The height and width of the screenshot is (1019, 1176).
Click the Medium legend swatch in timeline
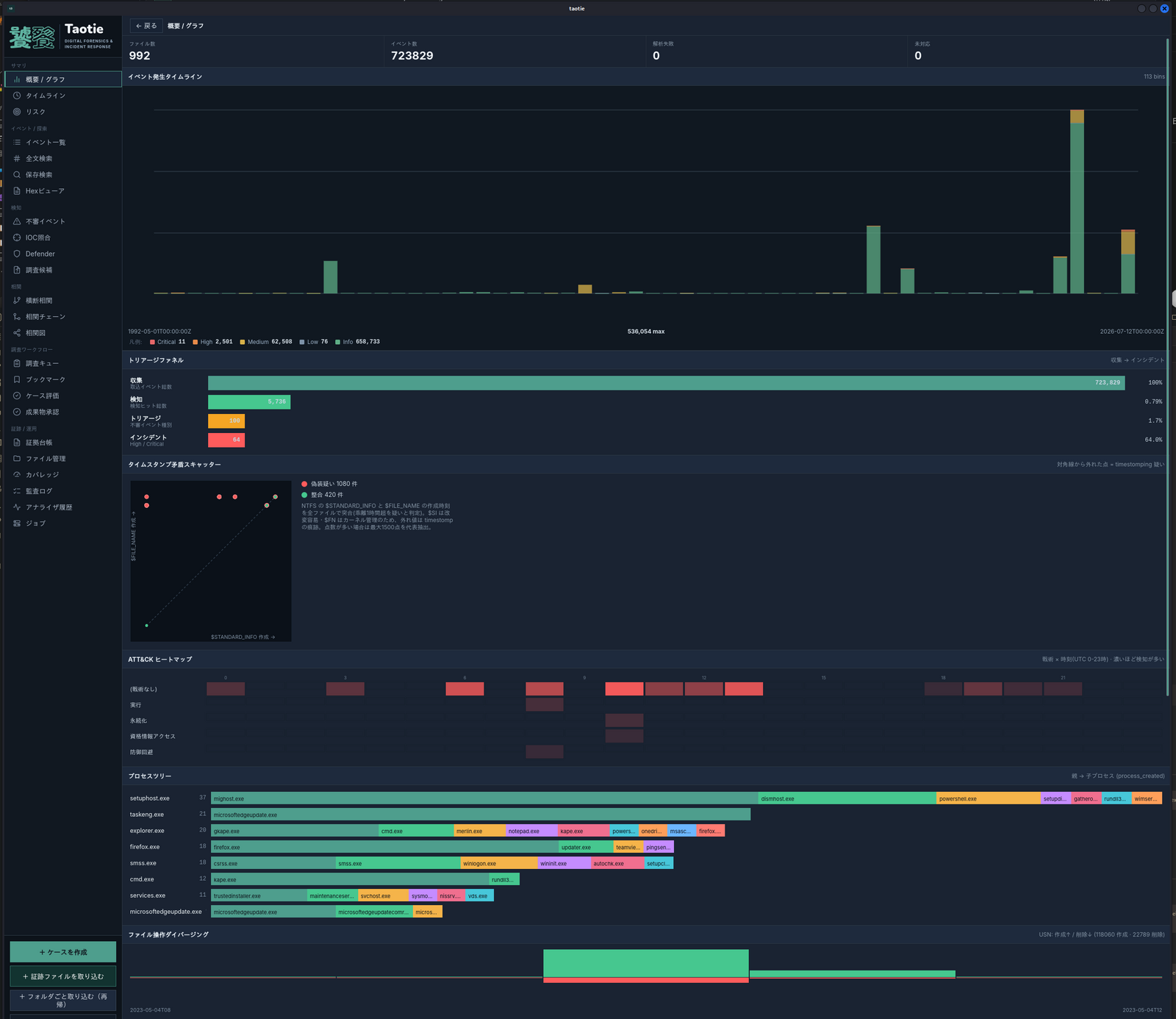tap(243, 342)
